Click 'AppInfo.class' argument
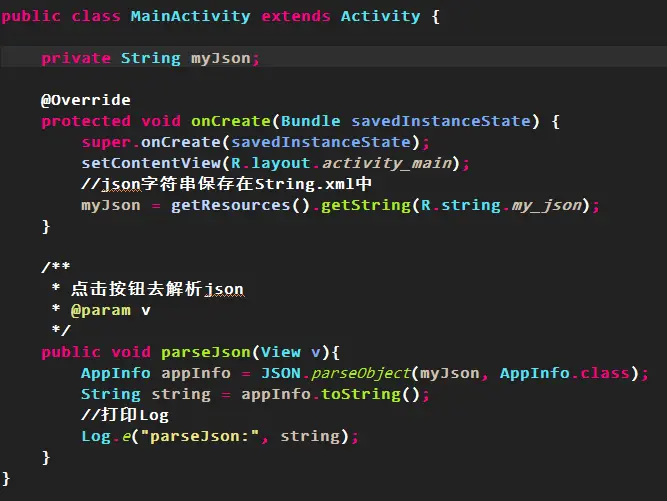 564,373
